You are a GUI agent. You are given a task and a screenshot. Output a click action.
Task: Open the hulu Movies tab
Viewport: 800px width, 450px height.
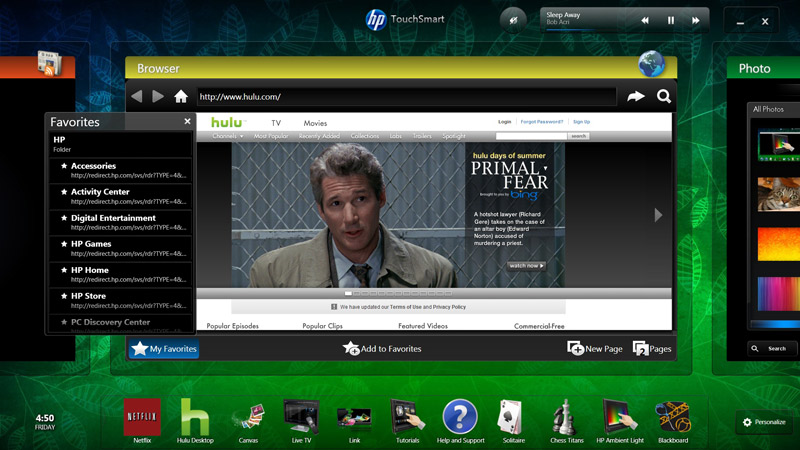point(315,123)
